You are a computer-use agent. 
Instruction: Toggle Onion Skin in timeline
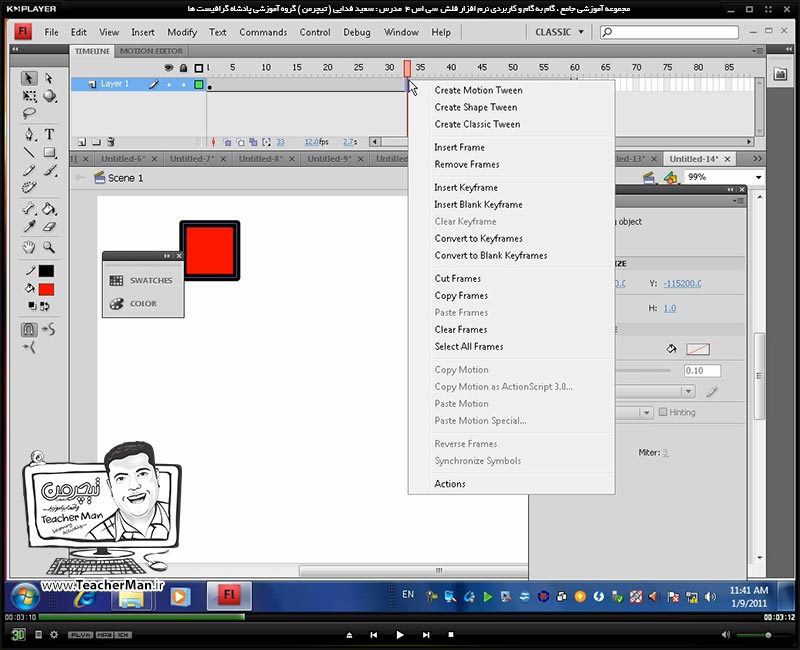(x=228, y=142)
